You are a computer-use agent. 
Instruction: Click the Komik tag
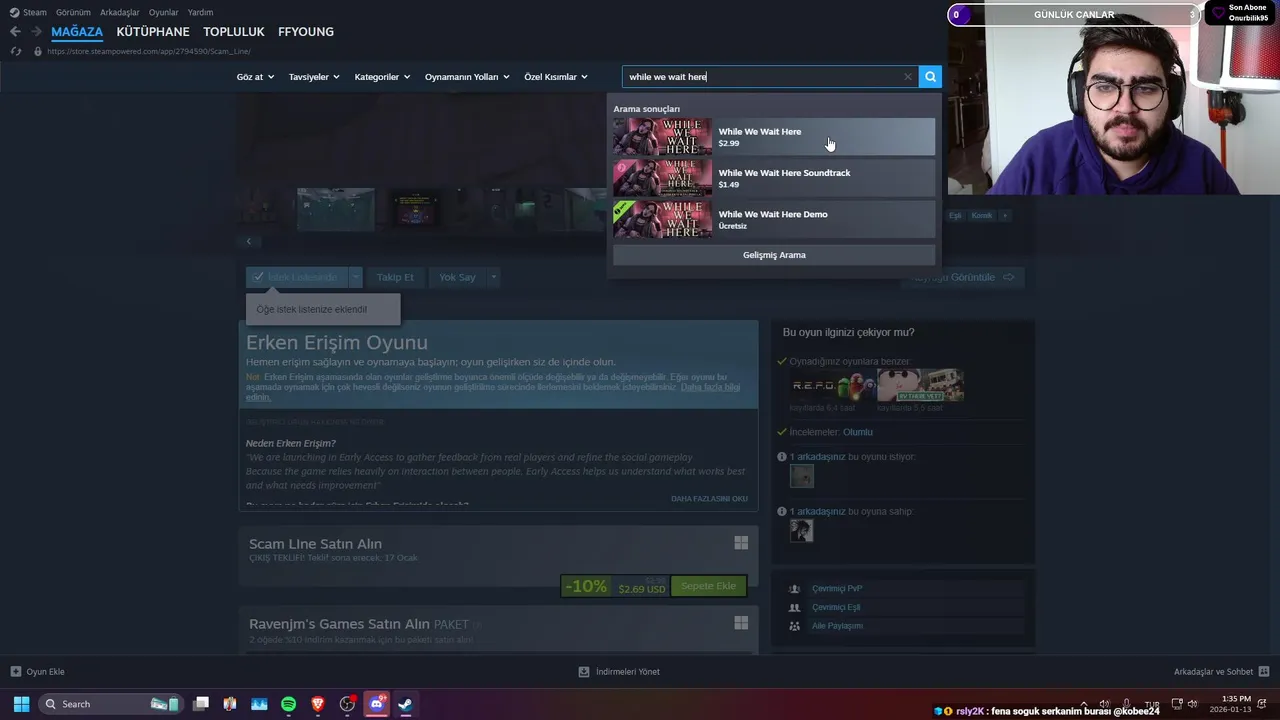pyautogui.click(x=982, y=215)
